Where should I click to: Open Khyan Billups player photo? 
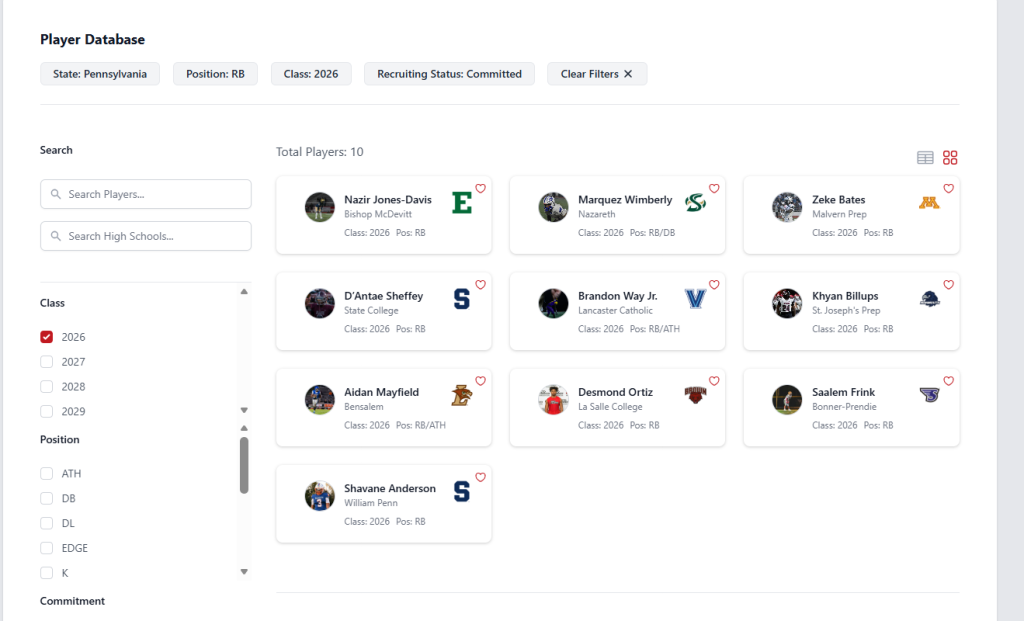pos(787,303)
